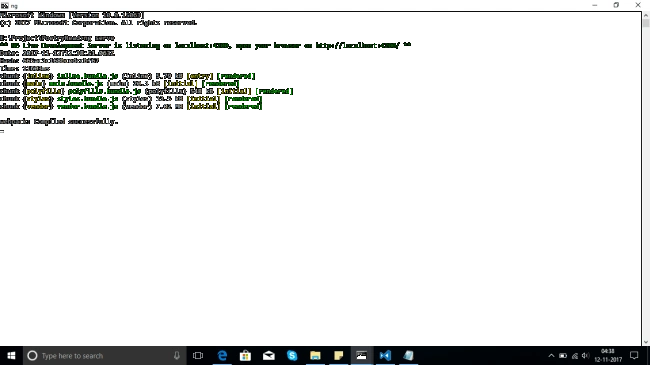The image size is (650, 365).
Task: Click the console scrollbar up arrow
Action: pos(646,15)
